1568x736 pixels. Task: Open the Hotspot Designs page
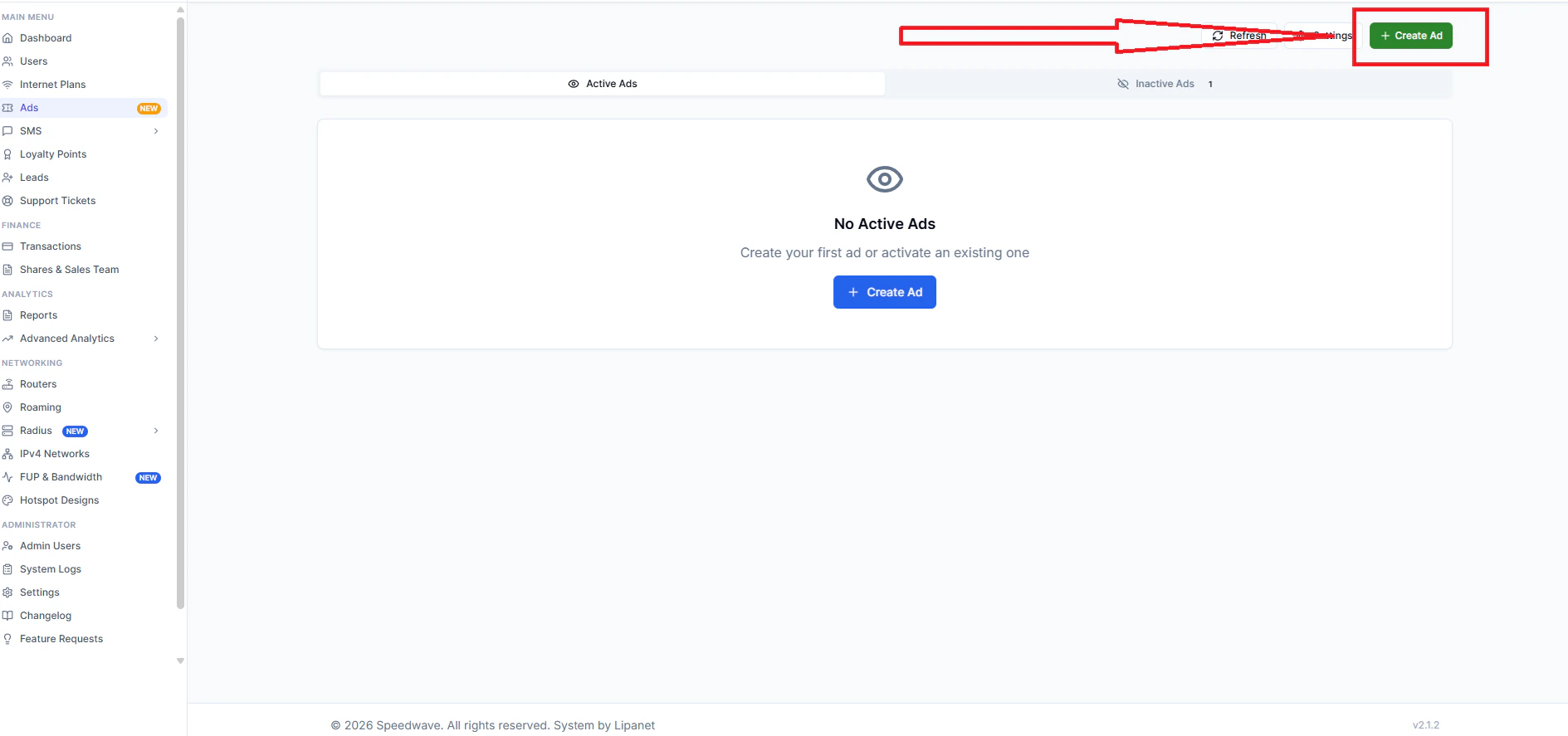tap(59, 500)
